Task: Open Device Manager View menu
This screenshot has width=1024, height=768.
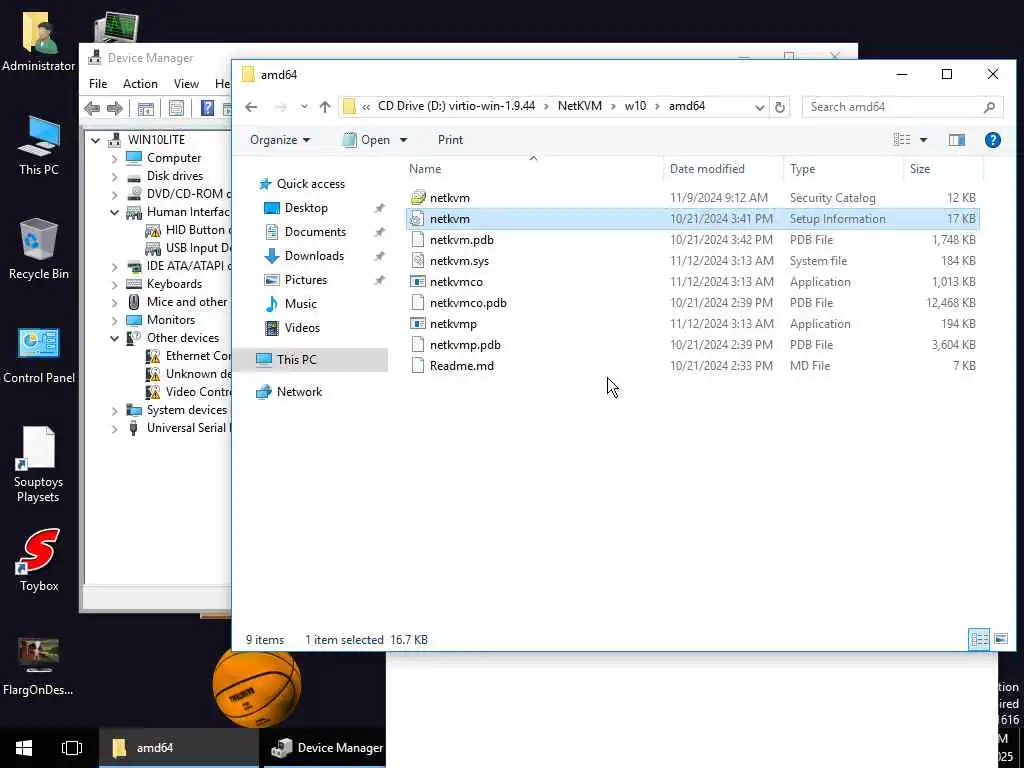Action: pyautogui.click(x=186, y=84)
